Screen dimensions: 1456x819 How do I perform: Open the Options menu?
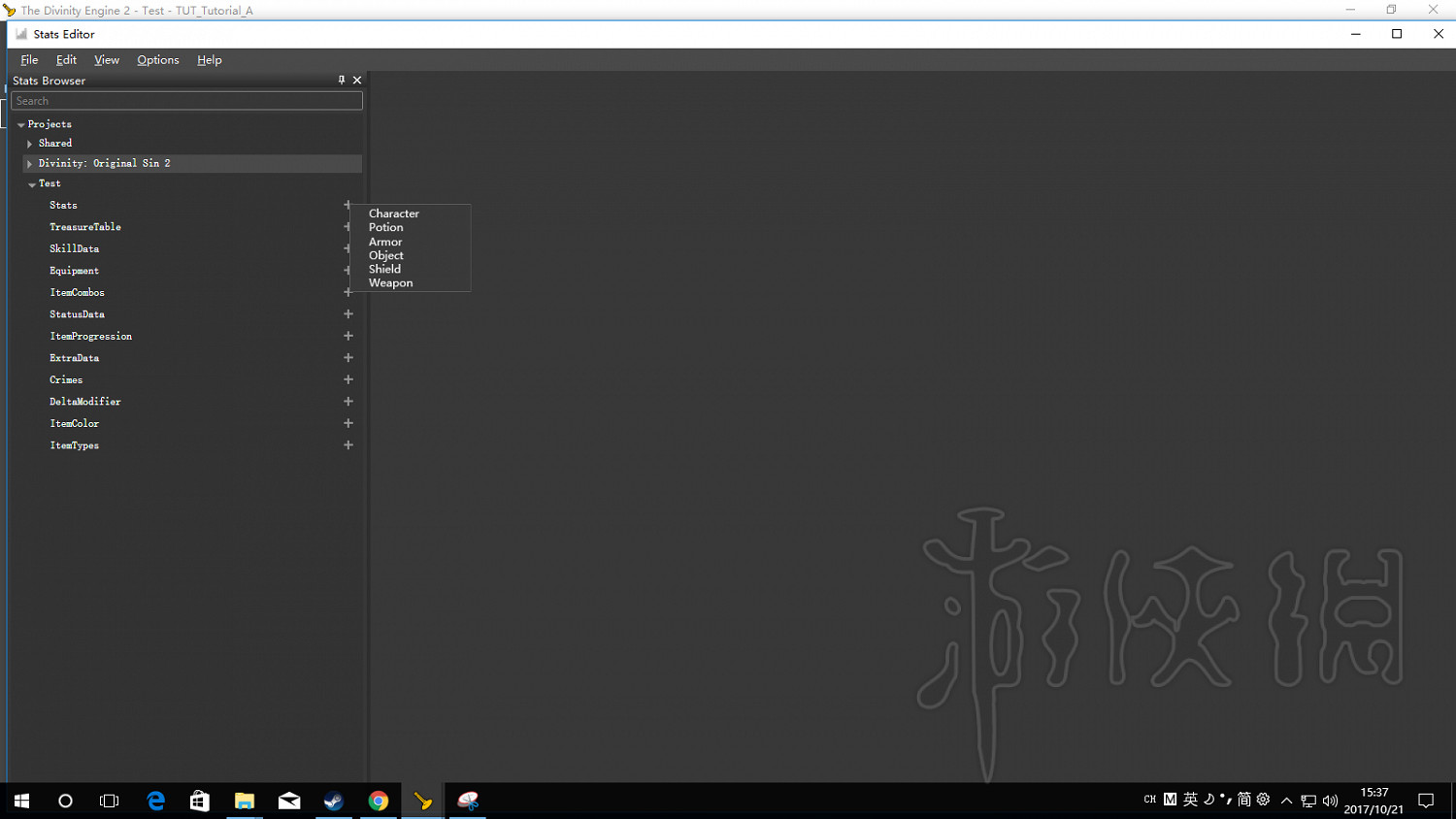pos(157,60)
